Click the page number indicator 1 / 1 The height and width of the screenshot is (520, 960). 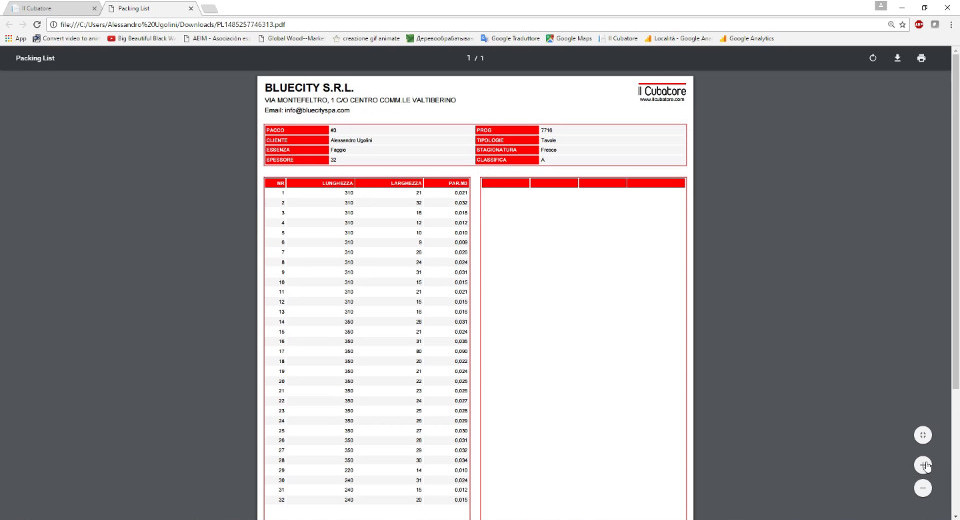[475, 58]
